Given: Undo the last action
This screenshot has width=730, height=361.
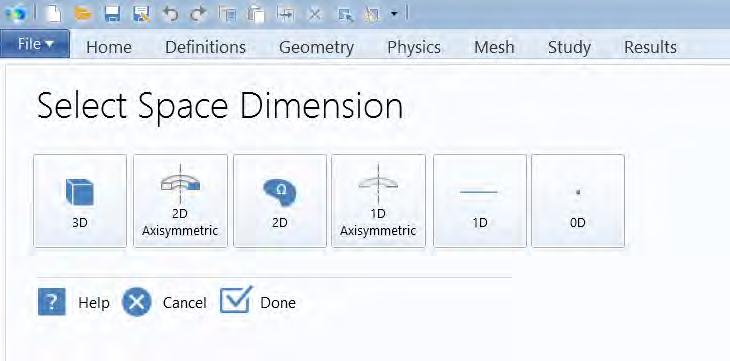Looking at the screenshot, I should pyautogui.click(x=170, y=14).
